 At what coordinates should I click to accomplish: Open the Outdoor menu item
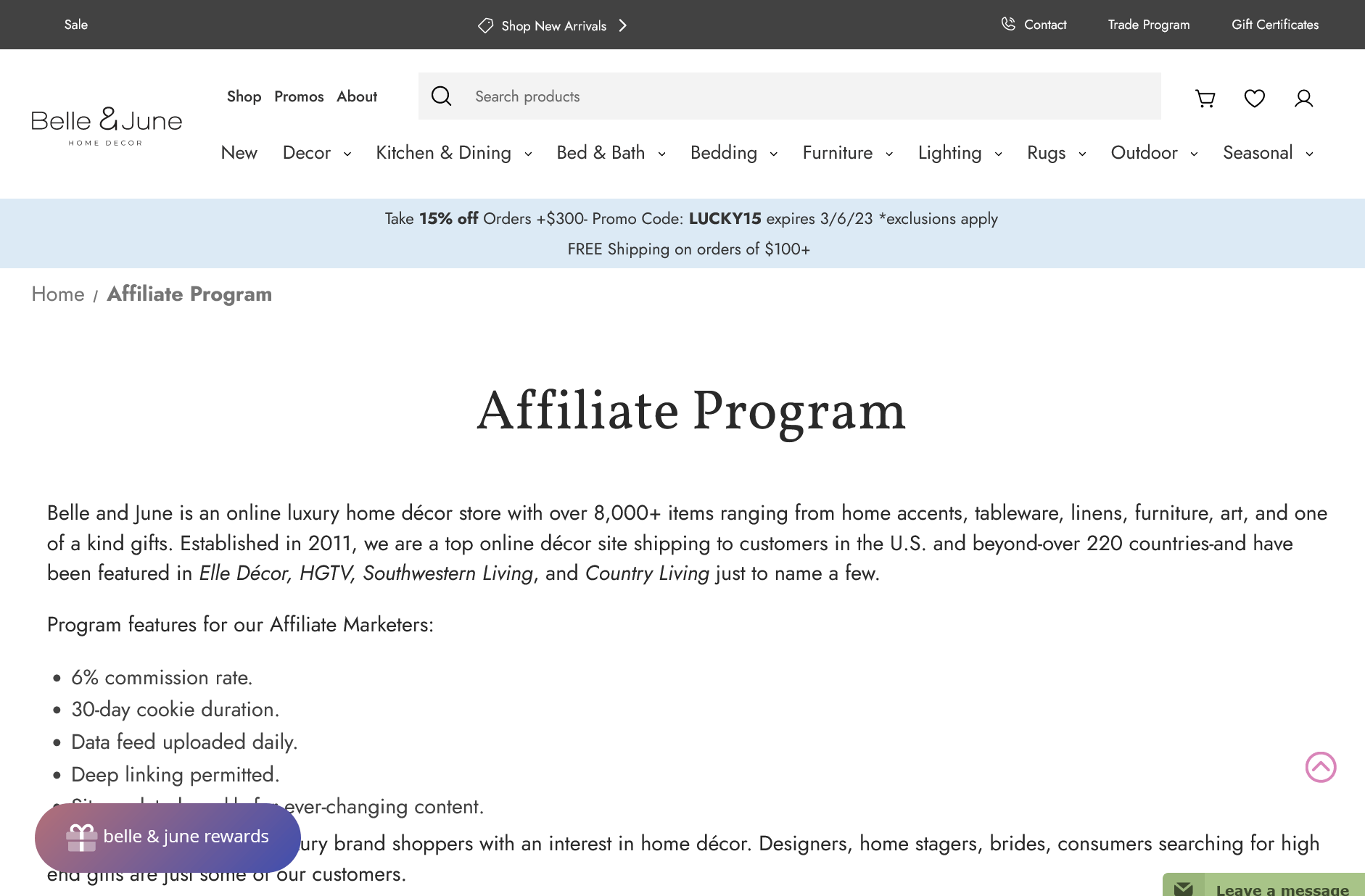tap(1144, 153)
